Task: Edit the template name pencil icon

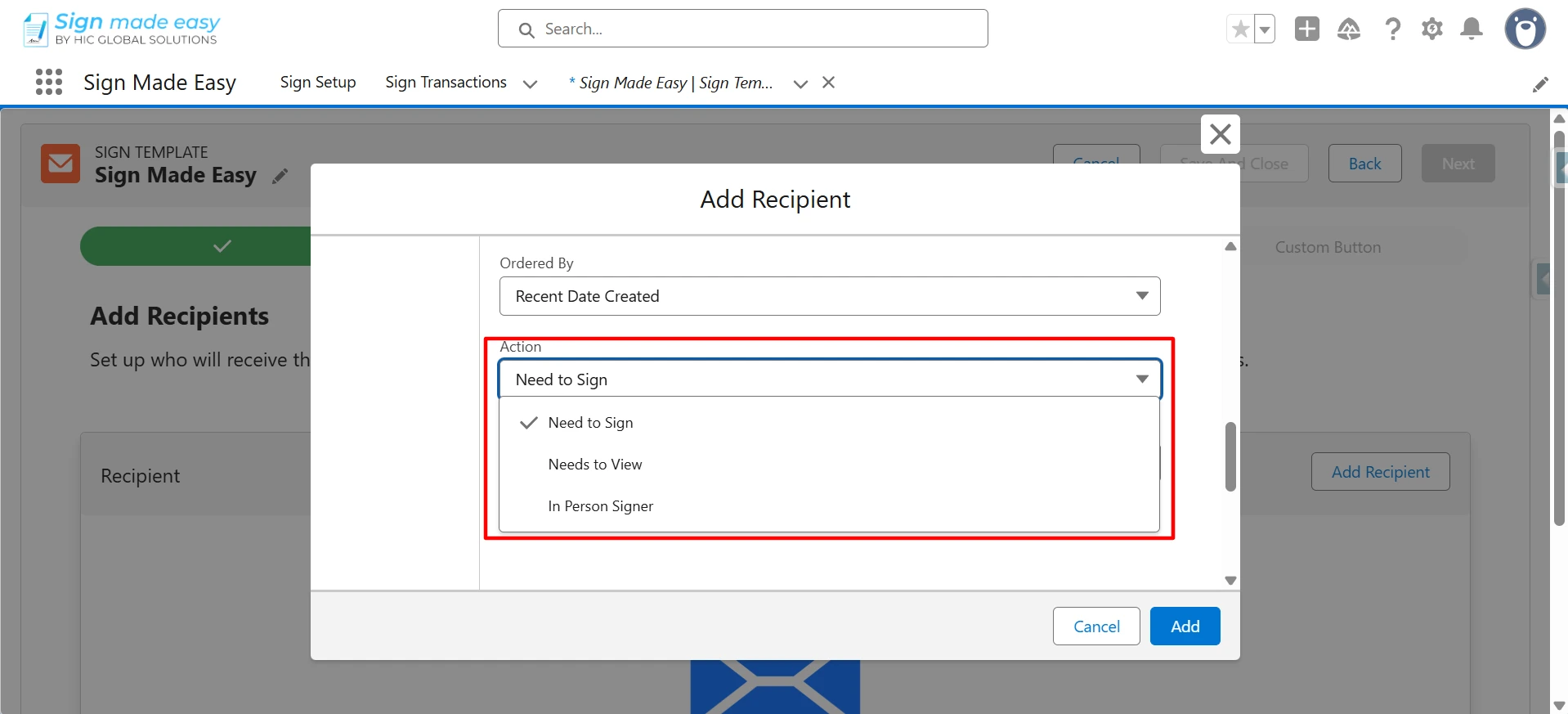Action: (x=280, y=176)
